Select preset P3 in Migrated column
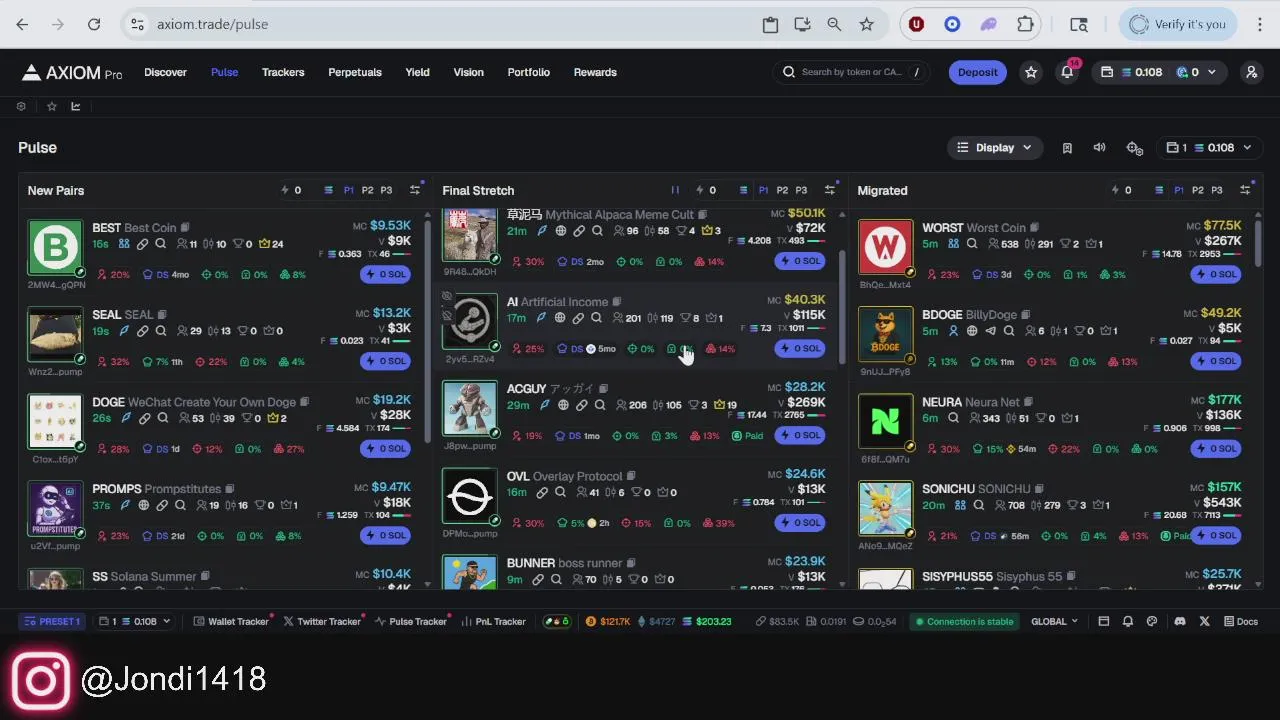Viewport: 1280px width, 720px height. tap(1217, 190)
